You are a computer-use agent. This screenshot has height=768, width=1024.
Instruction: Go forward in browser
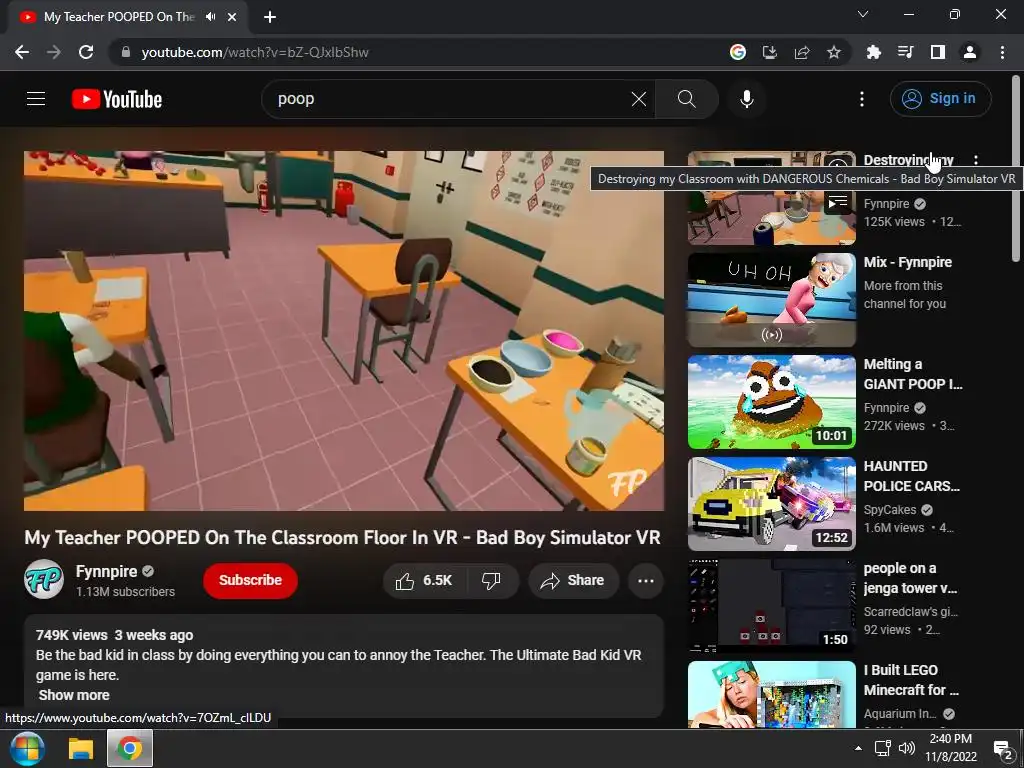point(54,52)
